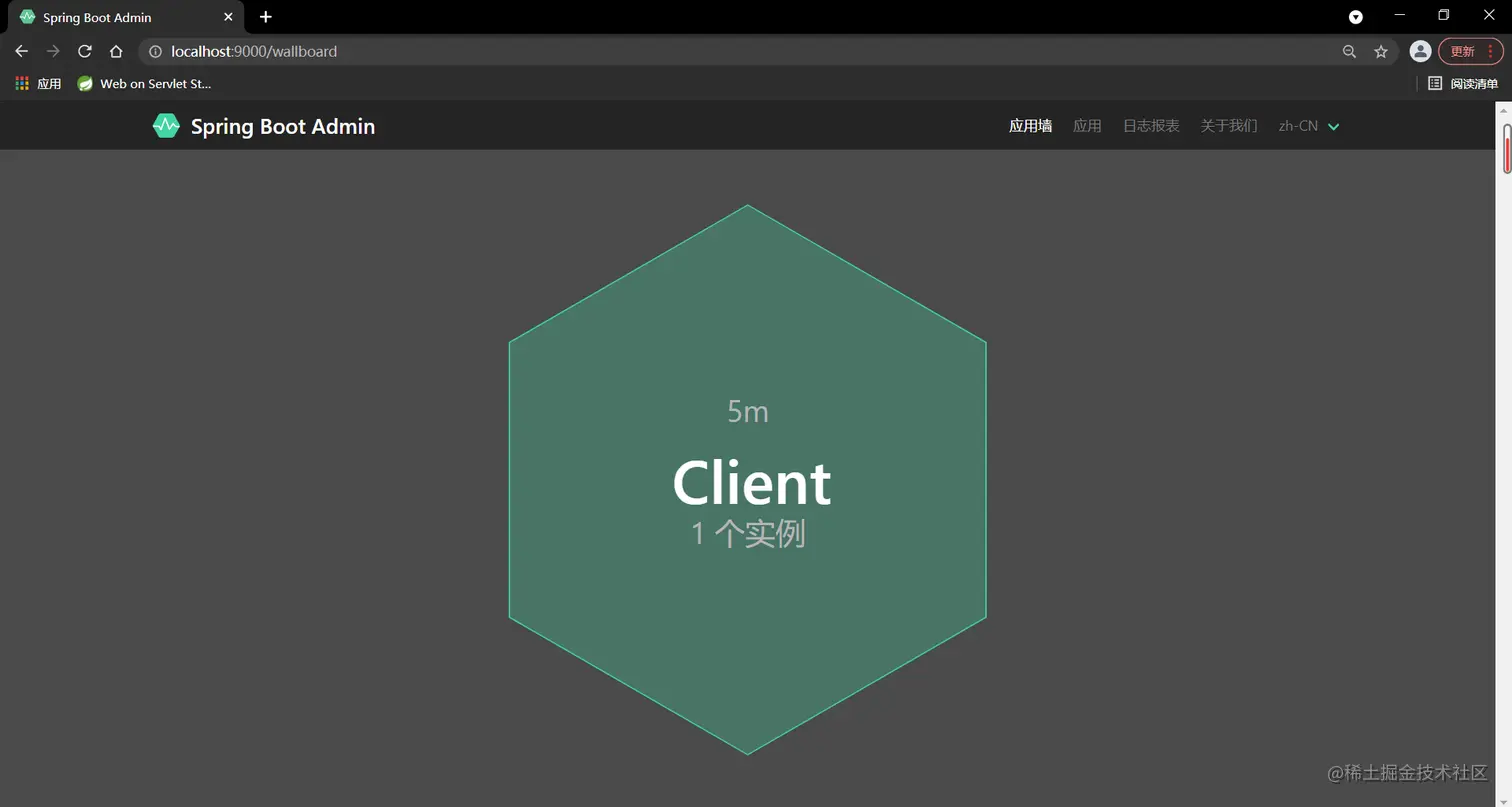
Task: Open the browser profile avatar icon
Action: [1419, 51]
